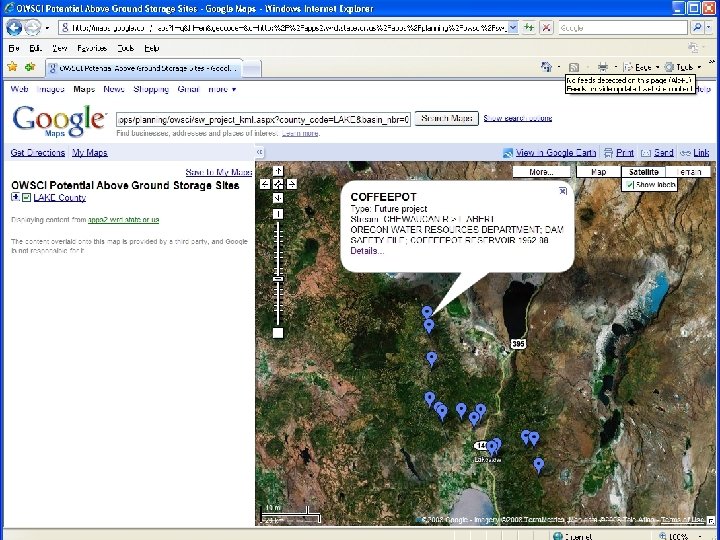
Task: Return to last result center button
Action: click(x=278, y=184)
